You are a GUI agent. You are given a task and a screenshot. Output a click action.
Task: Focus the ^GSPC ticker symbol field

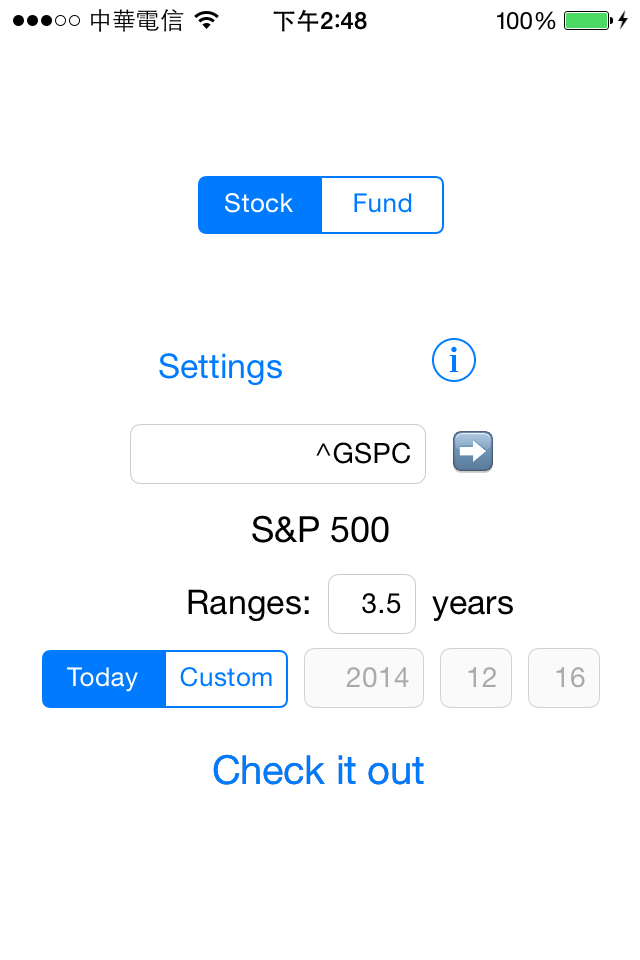click(x=278, y=454)
